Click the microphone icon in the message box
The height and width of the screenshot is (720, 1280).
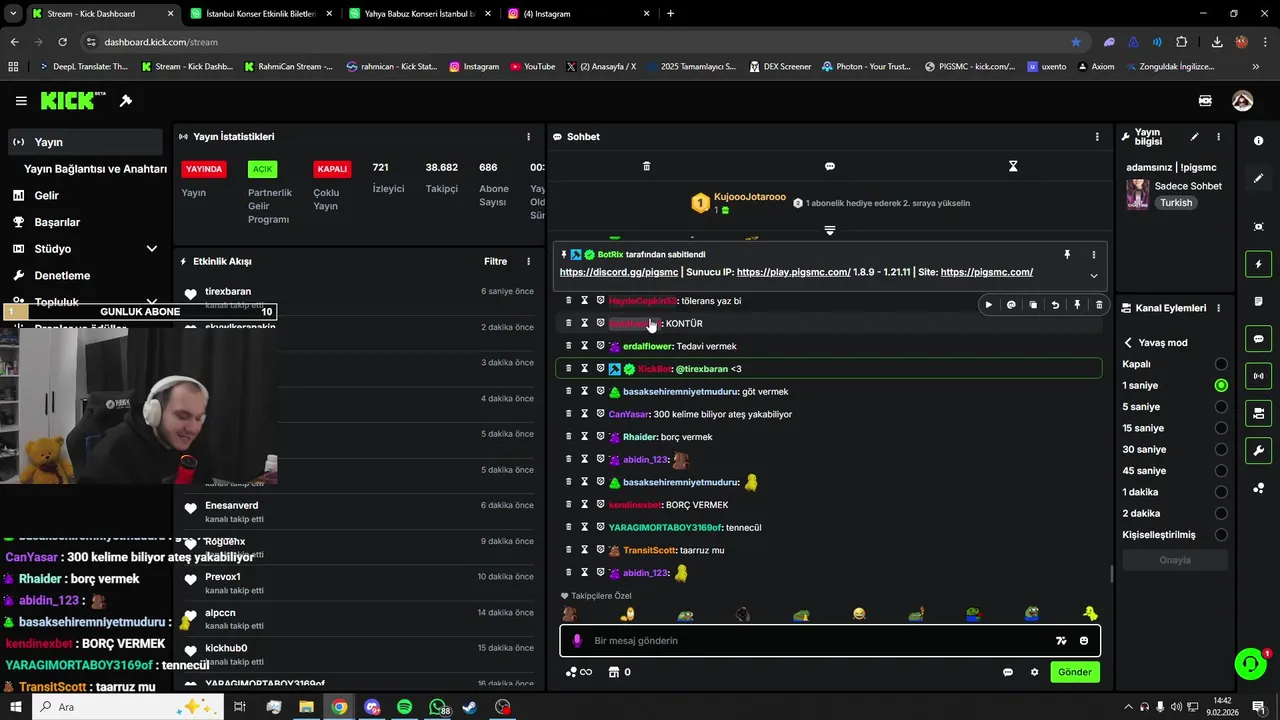577,641
